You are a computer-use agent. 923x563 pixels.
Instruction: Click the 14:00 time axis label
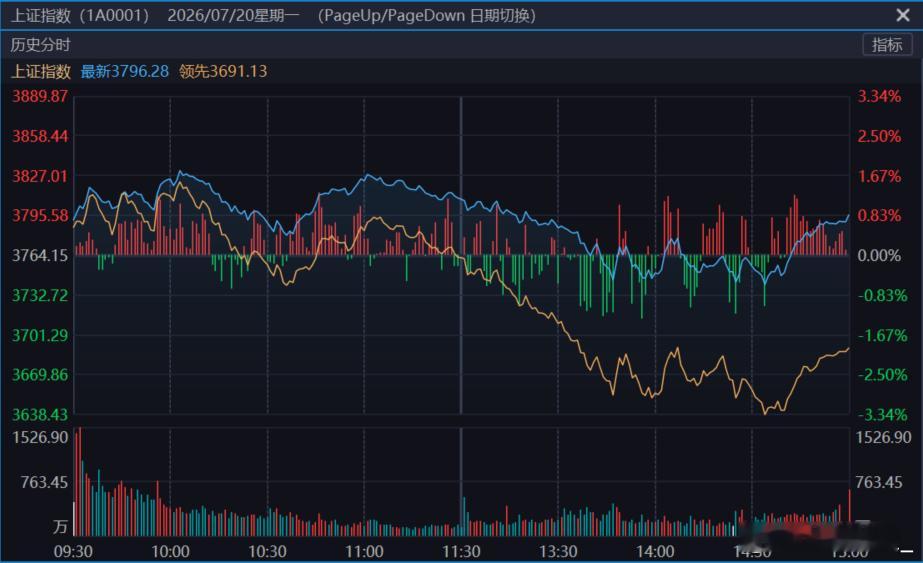tap(655, 552)
